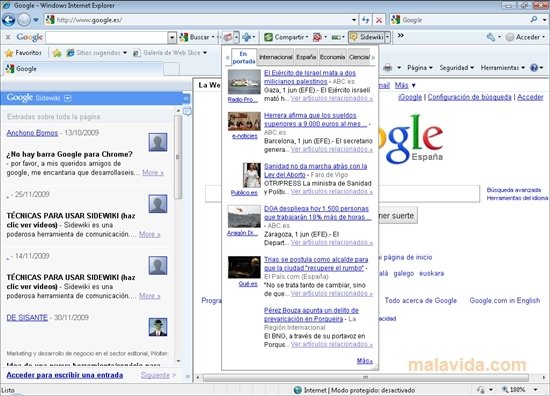The image size is (550, 396).
Task: Click the browser Back arrow button
Action: coord(8,20)
